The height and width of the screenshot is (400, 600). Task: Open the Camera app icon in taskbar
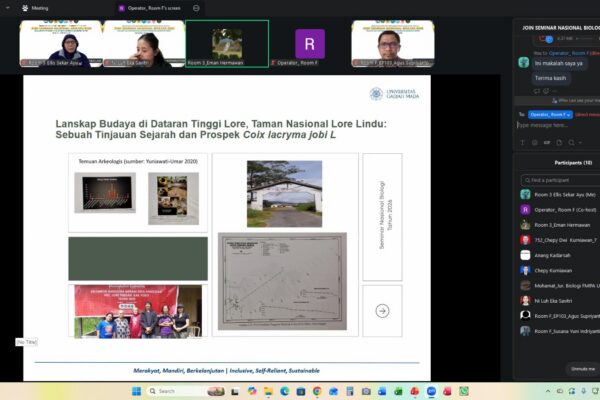pos(366,391)
